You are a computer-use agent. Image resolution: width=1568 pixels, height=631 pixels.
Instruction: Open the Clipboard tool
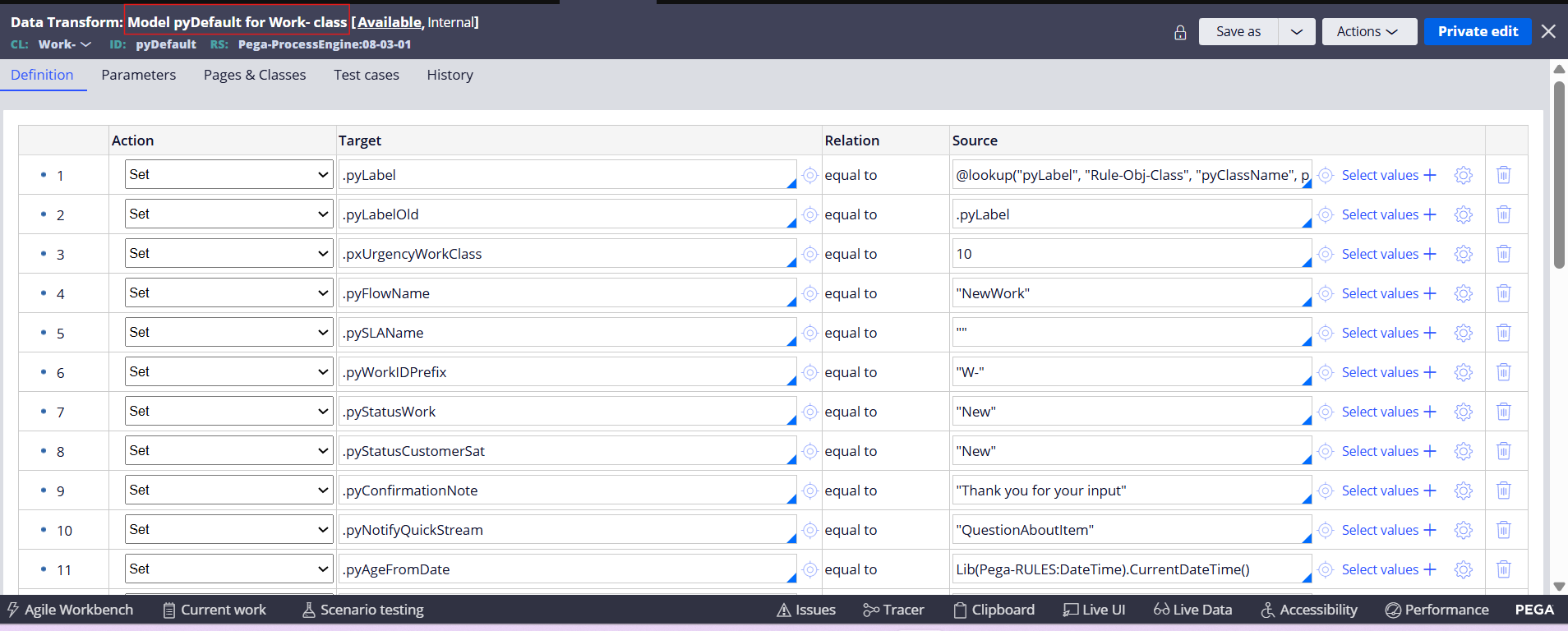click(x=994, y=610)
